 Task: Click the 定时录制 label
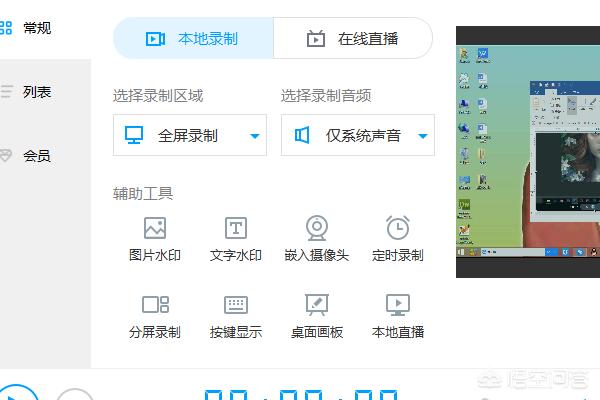[x=398, y=255]
